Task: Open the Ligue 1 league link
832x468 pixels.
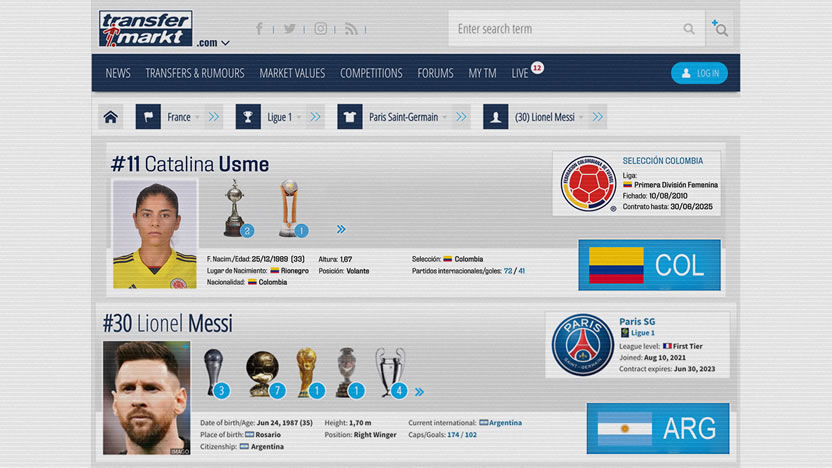Action: [642, 333]
